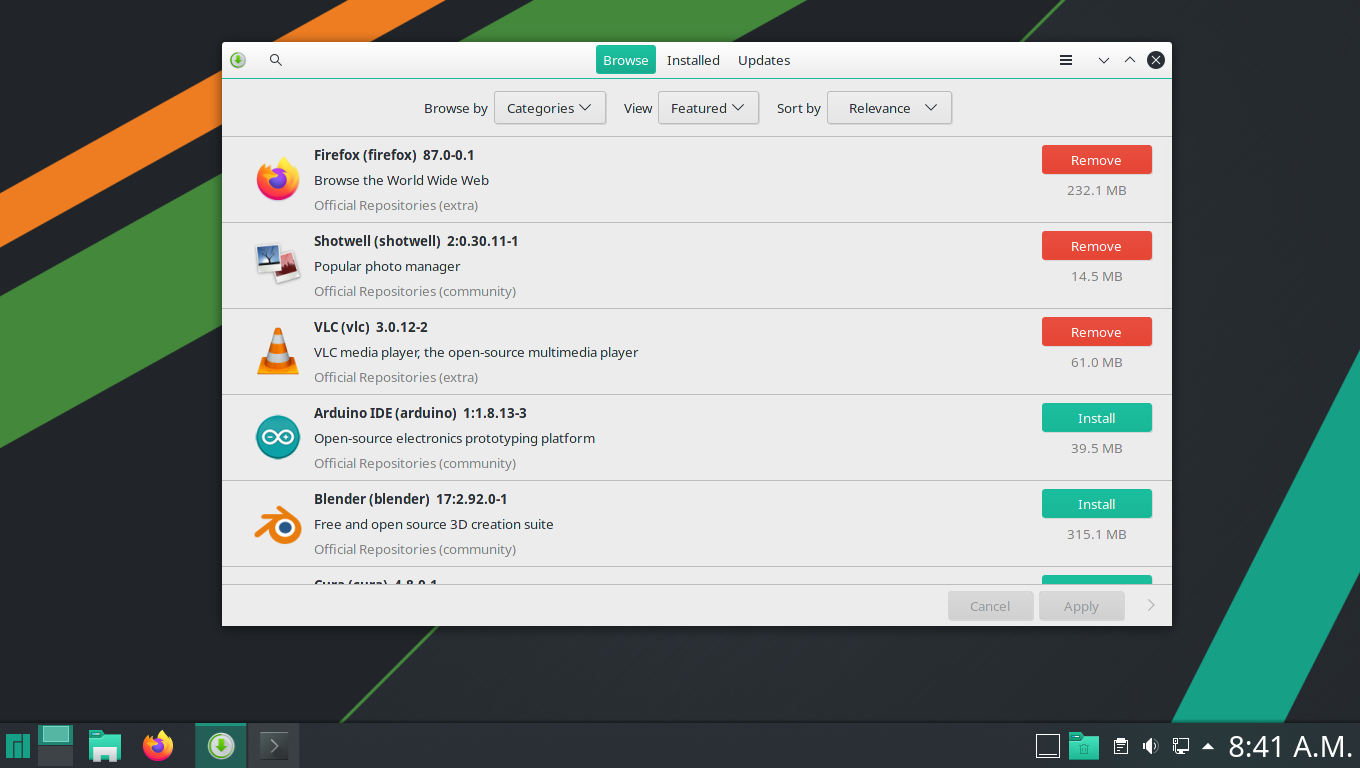The width and height of the screenshot is (1360, 768).
Task: Click the Shotwell photo manager icon
Action: click(278, 263)
